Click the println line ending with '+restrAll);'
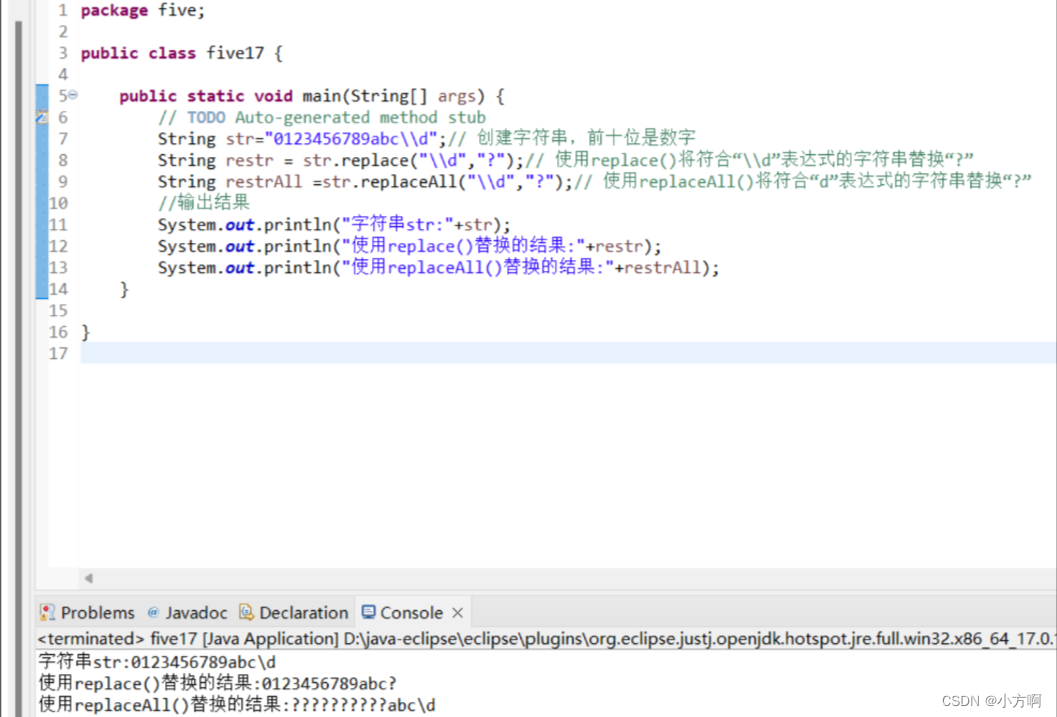 pyautogui.click(x=439, y=268)
